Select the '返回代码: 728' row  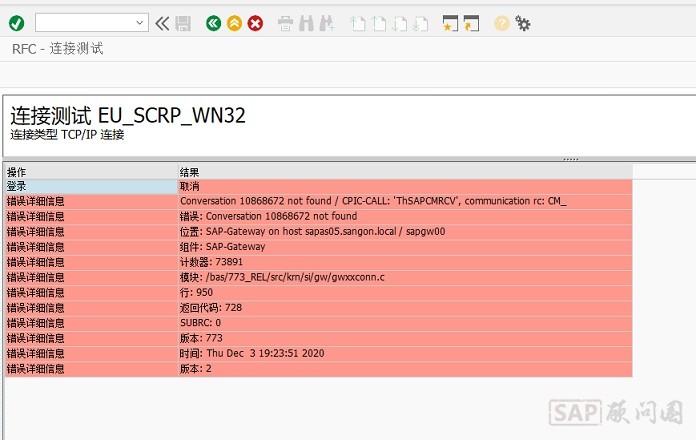point(318,308)
